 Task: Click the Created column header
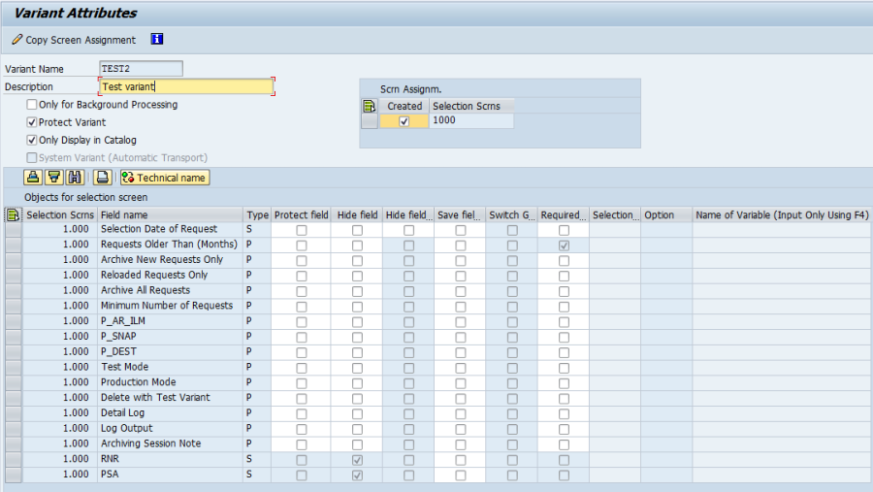coord(404,106)
